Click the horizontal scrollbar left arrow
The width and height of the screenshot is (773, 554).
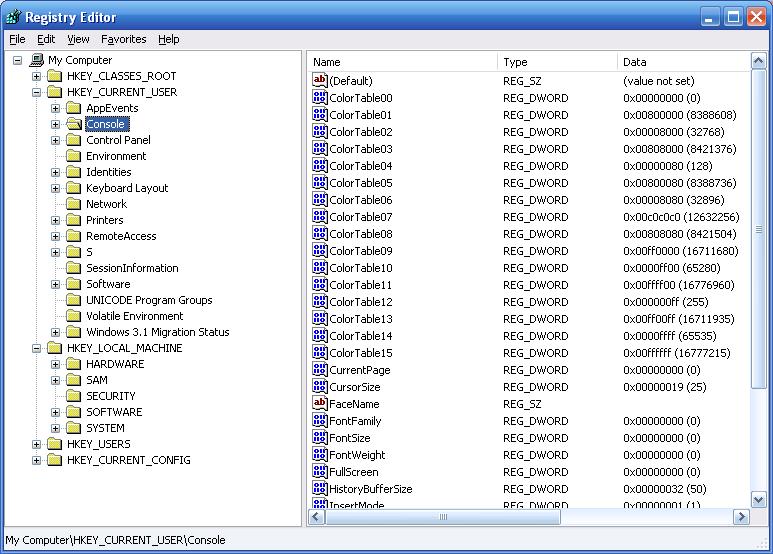(x=316, y=517)
